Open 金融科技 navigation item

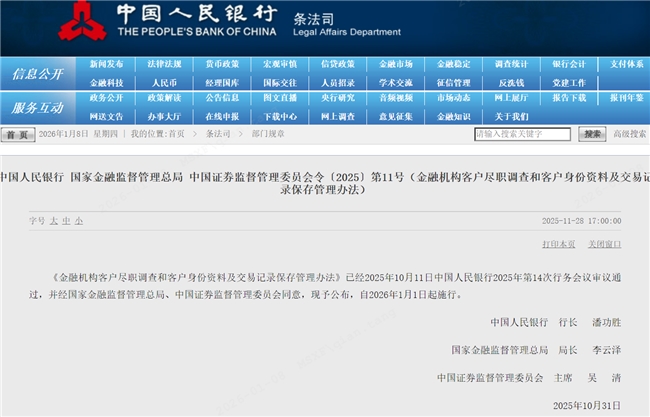(x=107, y=83)
